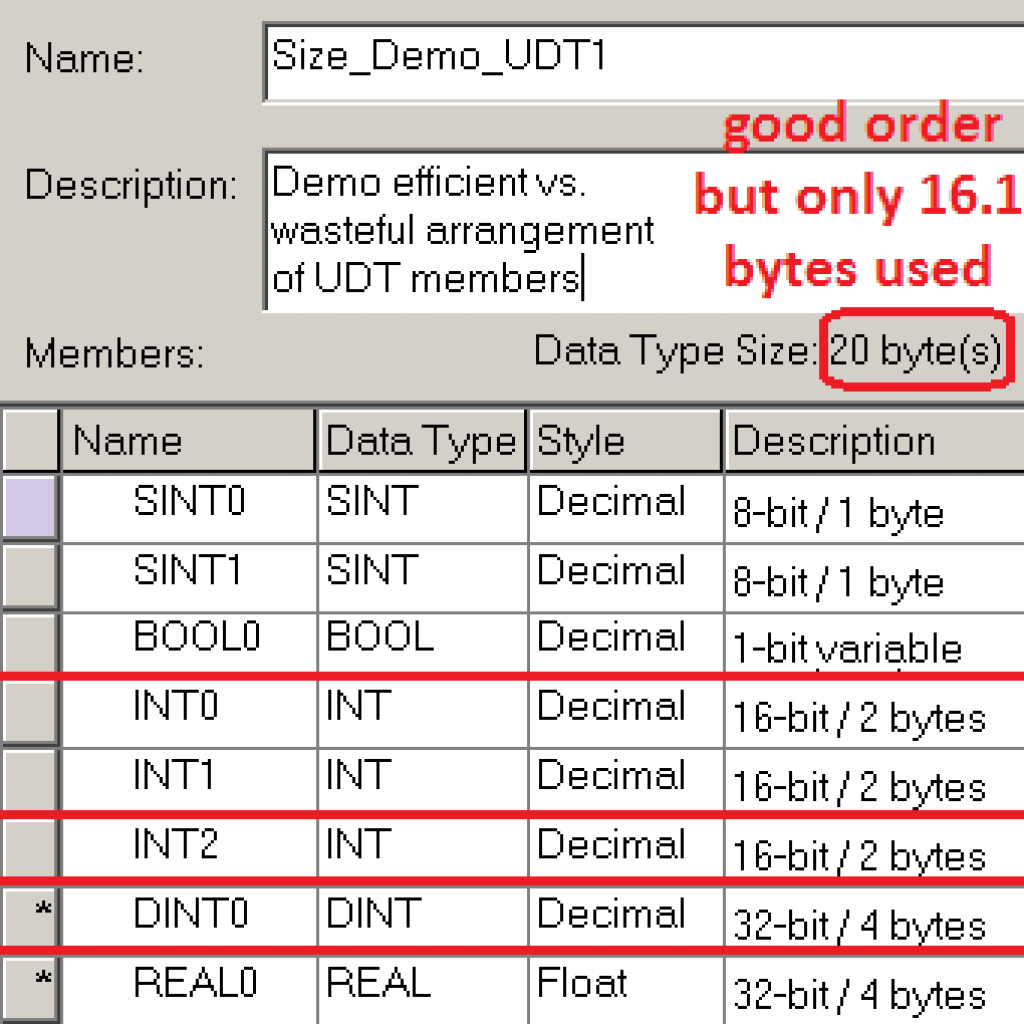
Task: Select the BOOL0 row using its row selector
Action: (30, 644)
